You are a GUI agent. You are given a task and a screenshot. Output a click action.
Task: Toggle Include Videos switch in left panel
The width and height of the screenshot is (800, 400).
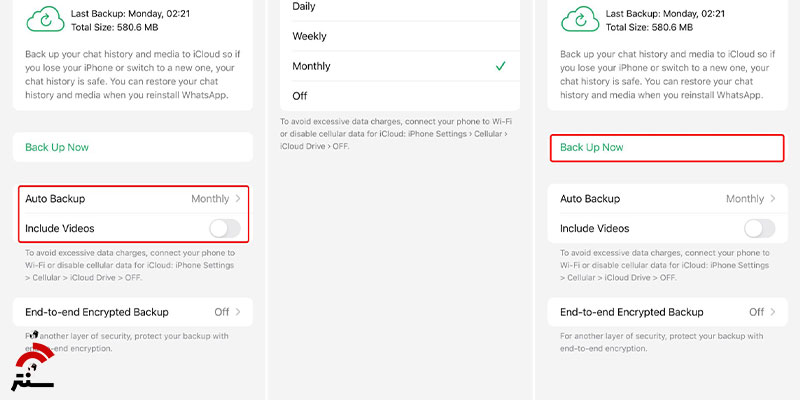[x=225, y=229]
